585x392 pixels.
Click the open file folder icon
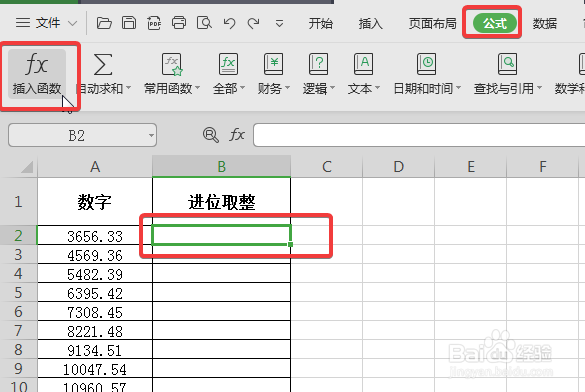[104, 23]
